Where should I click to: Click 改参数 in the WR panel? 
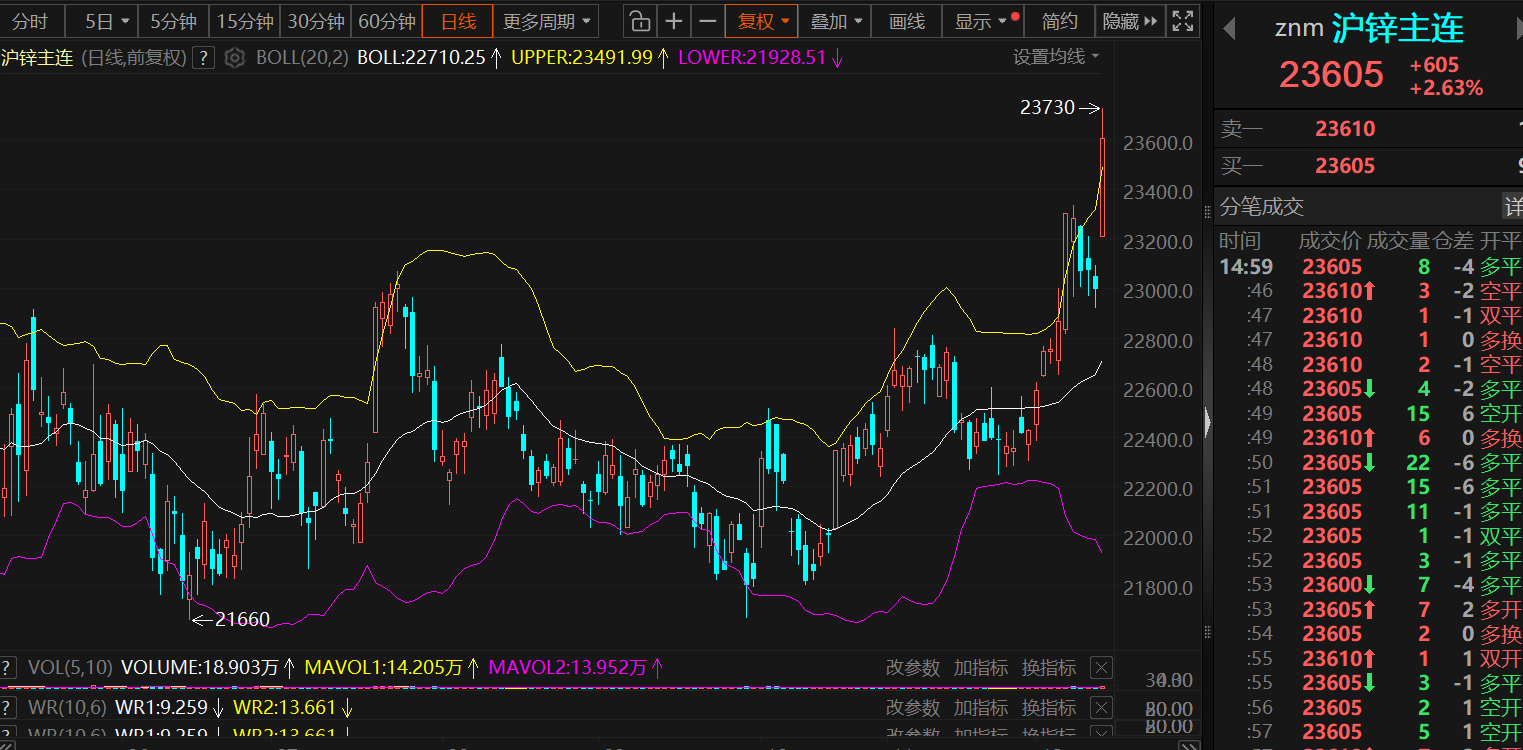click(912, 708)
